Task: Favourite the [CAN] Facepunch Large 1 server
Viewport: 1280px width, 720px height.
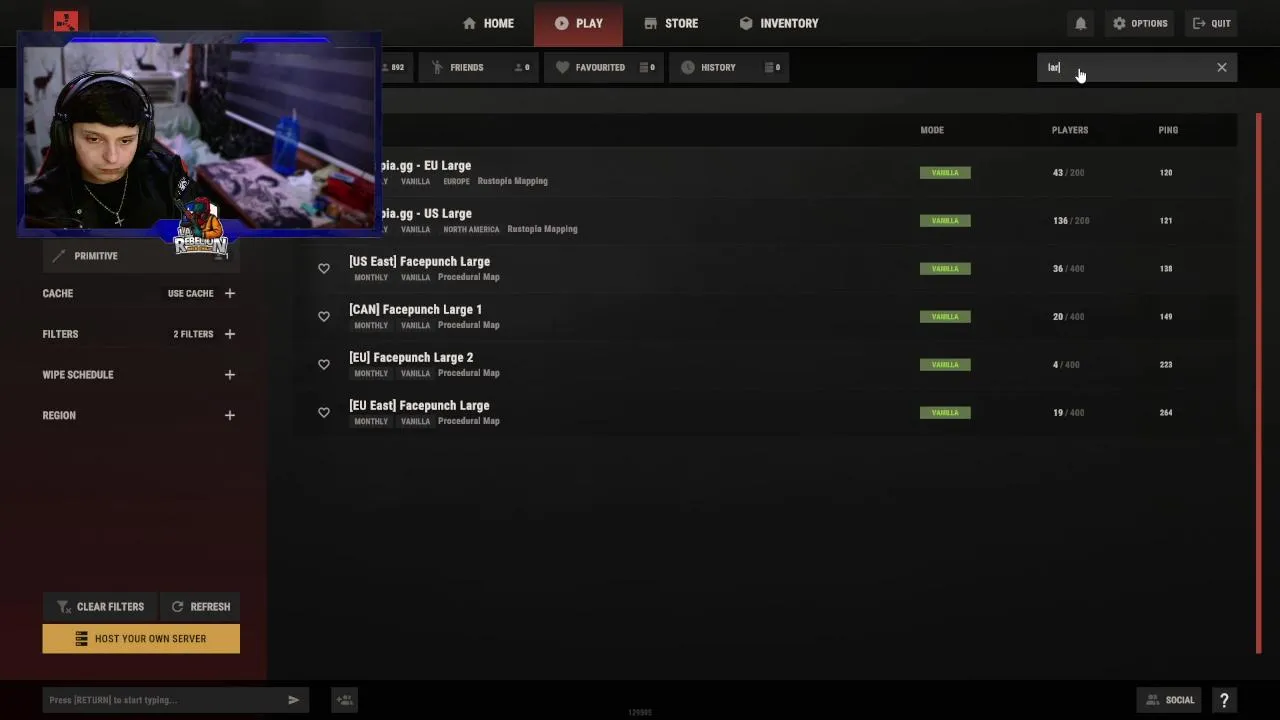Action: pyautogui.click(x=324, y=316)
